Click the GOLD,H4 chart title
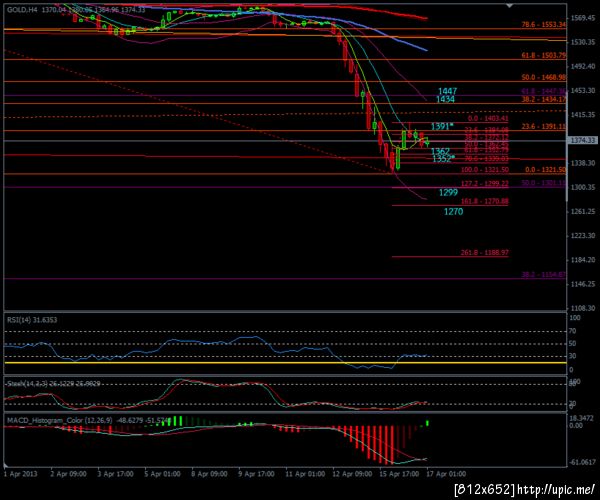The width and height of the screenshot is (600, 500). click(22, 10)
